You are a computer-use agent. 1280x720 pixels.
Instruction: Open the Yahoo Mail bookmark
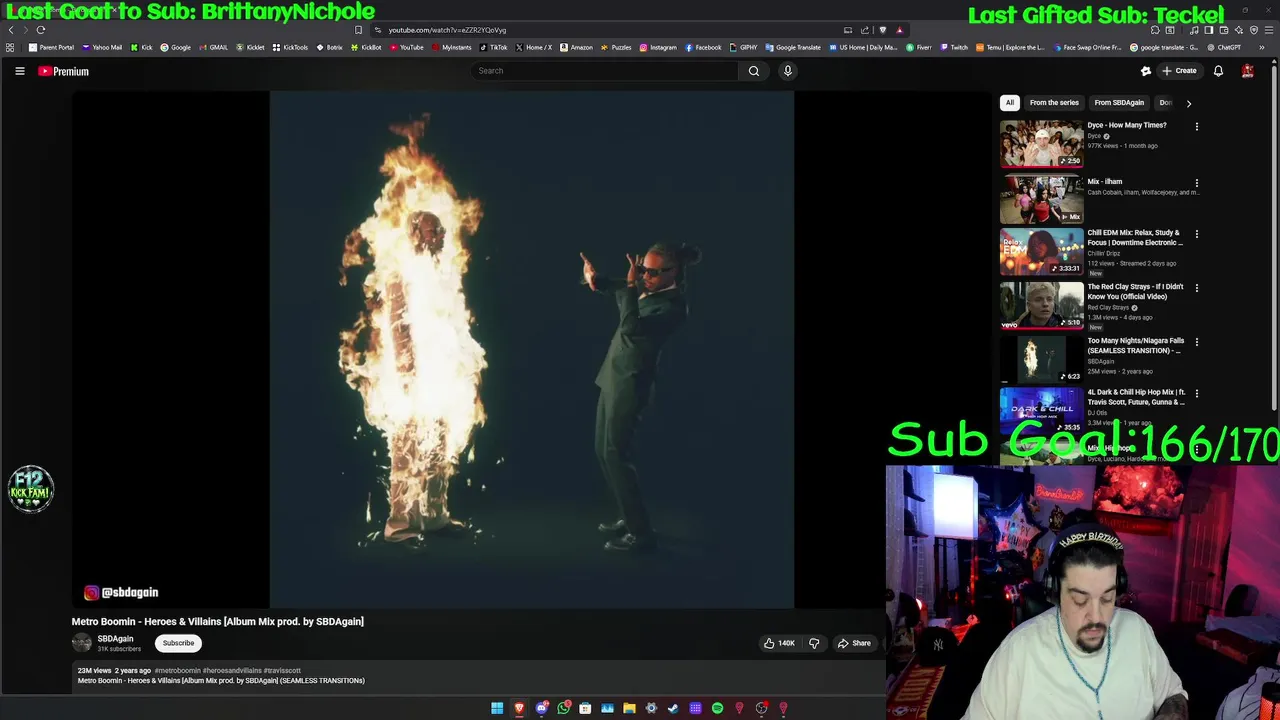(x=102, y=47)
